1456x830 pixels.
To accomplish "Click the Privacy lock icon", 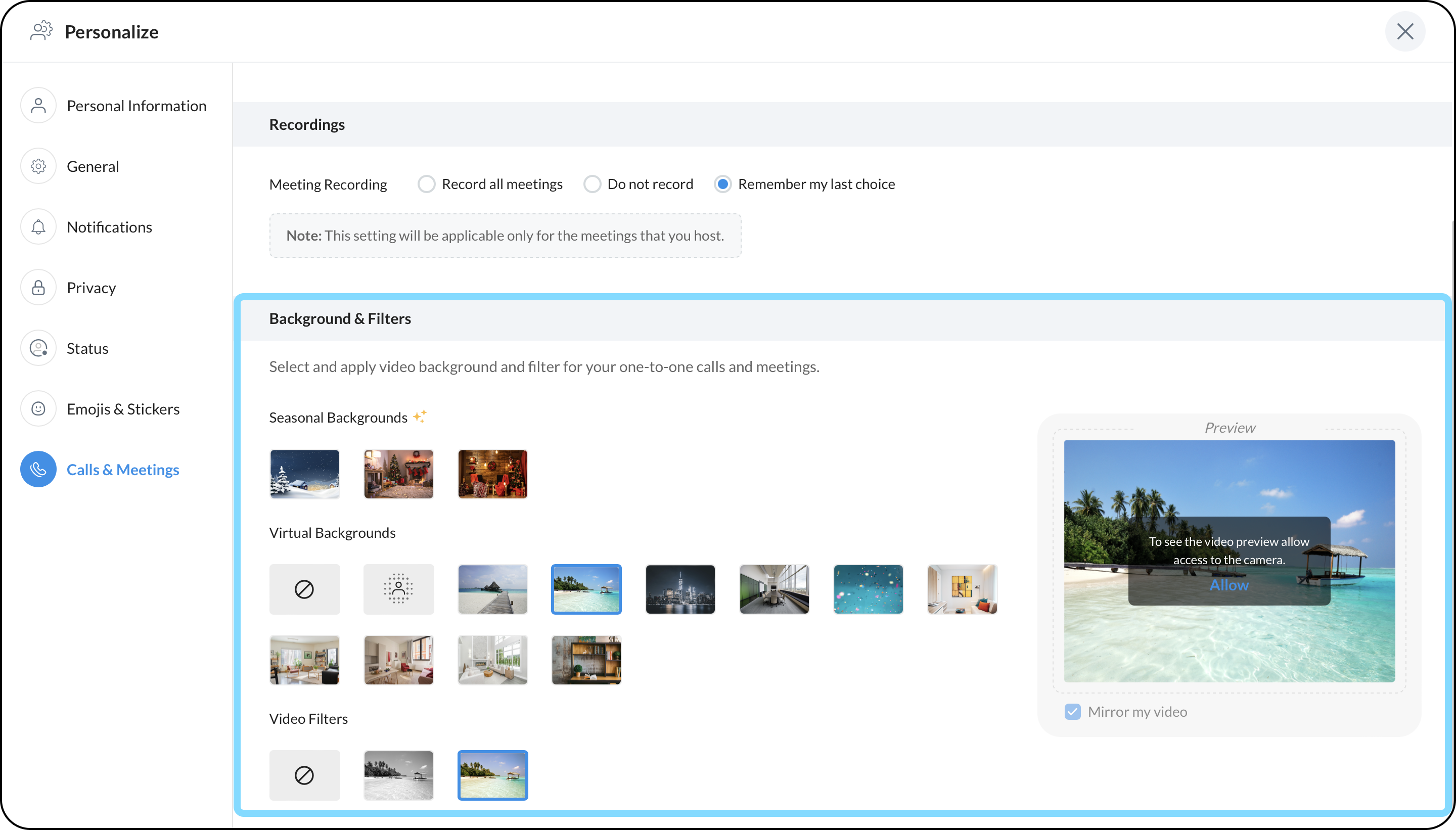I will tap(38, 287).
